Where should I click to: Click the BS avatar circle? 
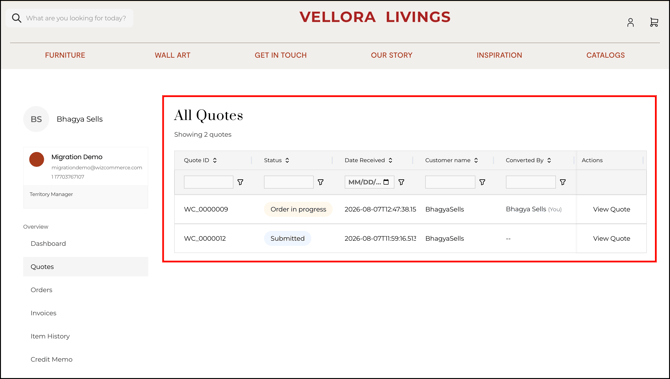(x=36, y=119)
